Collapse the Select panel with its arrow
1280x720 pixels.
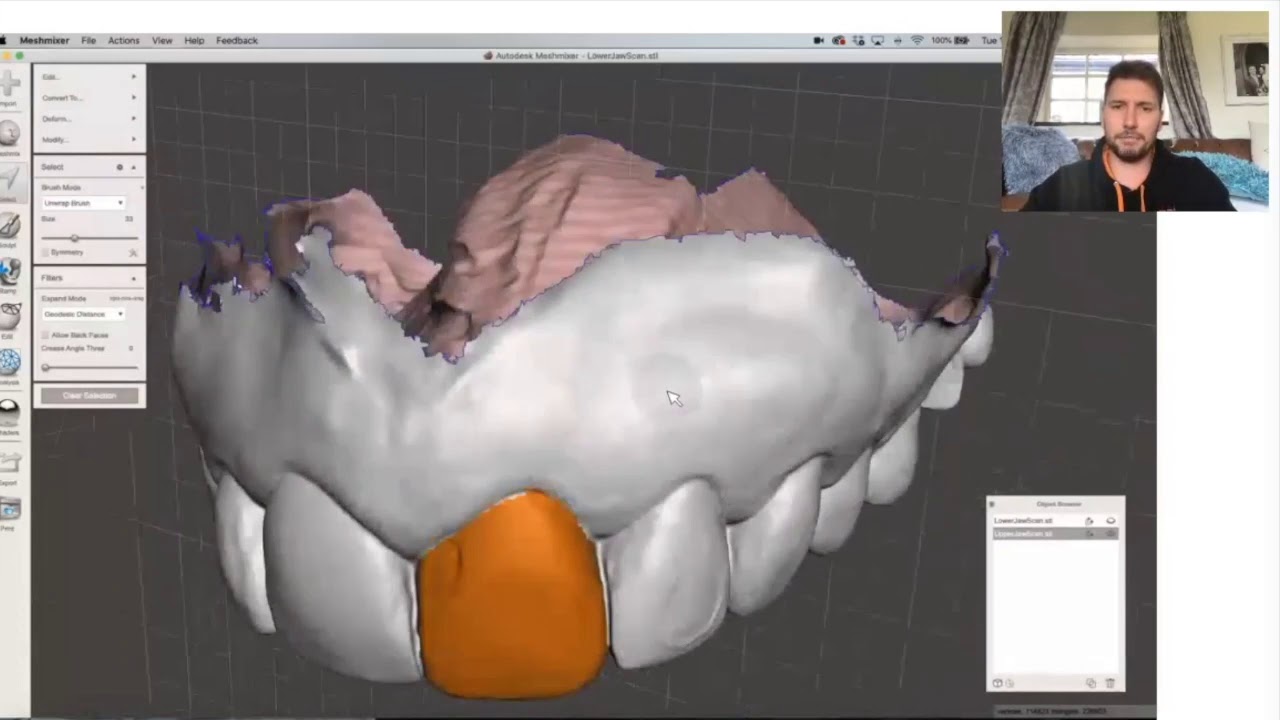point(134,167)
